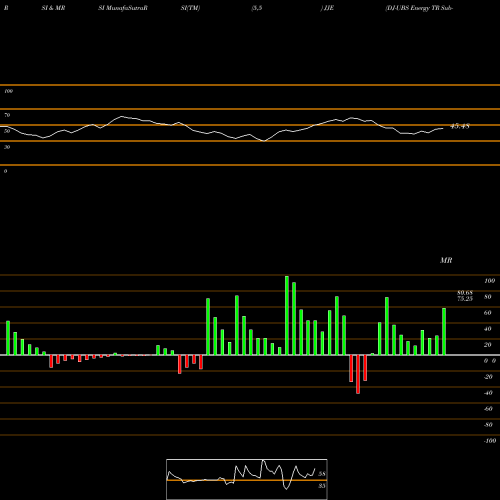Viewport: 500px width, 500px height.
Task: Click the RSI axis label 50
Action: (x=7, y=131)
